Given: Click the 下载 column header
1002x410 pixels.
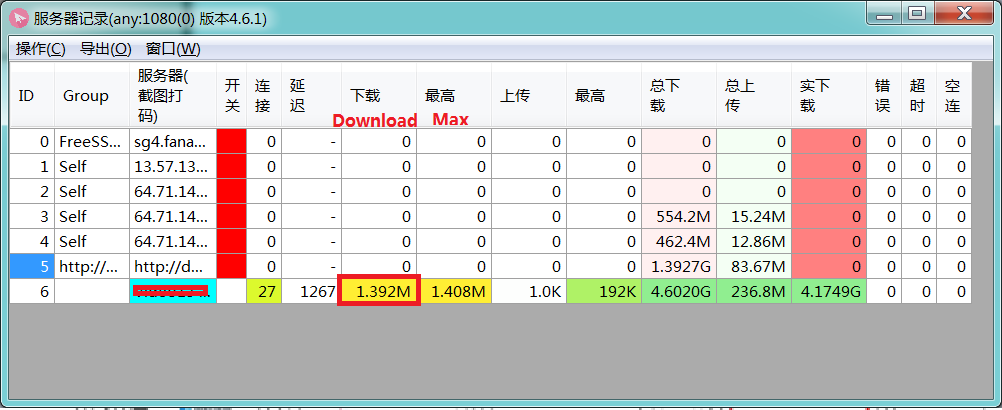Looking at the screenshot, I should pos(379,96).
